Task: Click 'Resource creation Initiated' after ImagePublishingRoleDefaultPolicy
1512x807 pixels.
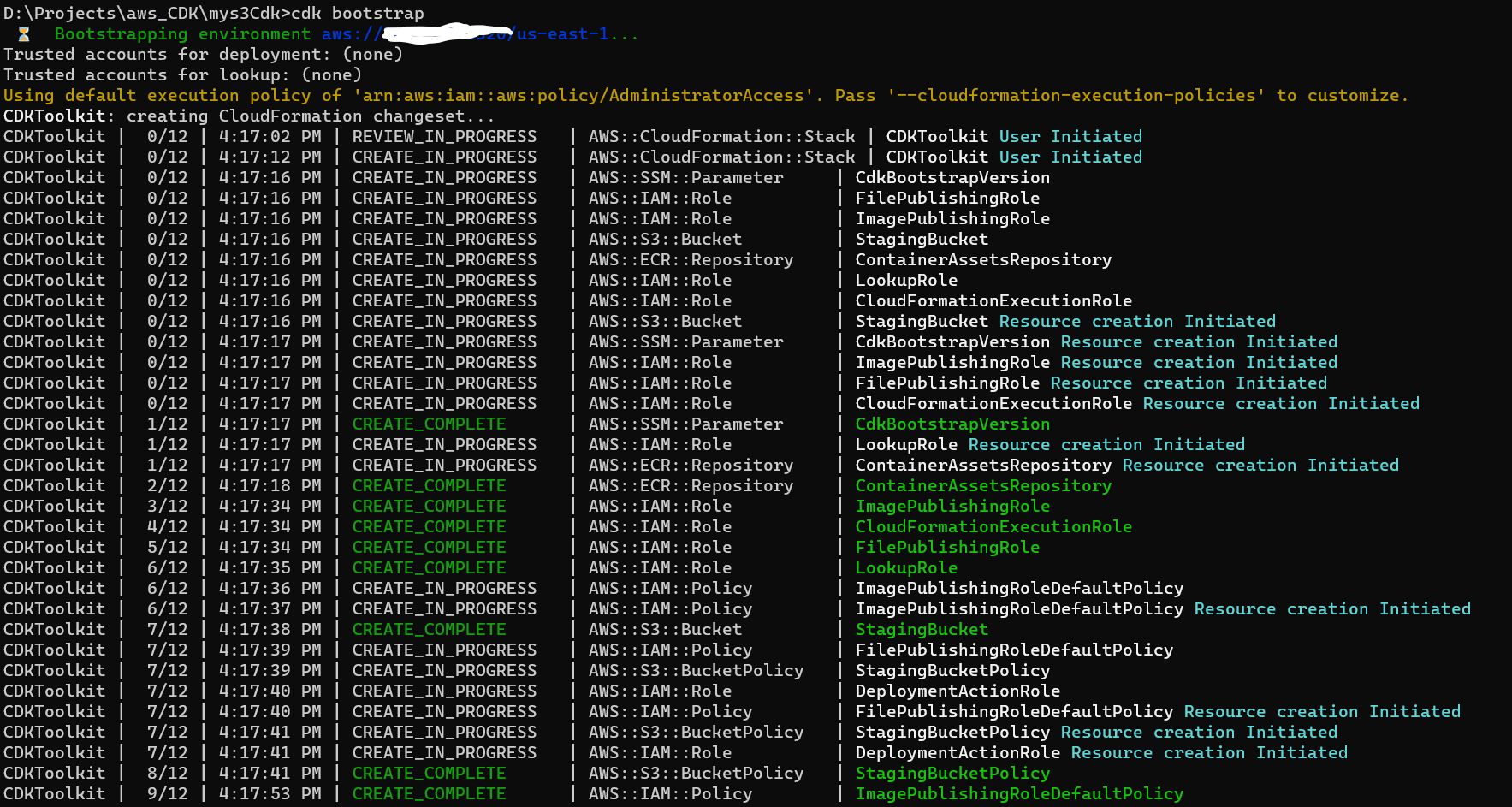Action: click(1332, 609)
